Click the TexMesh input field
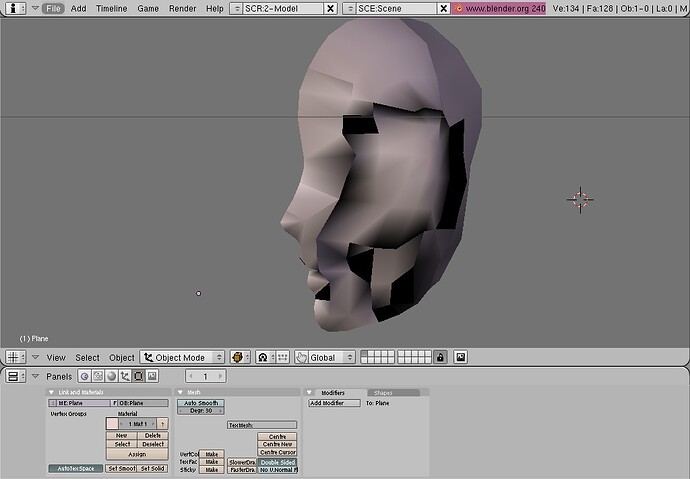Viewport: 690px width, 479px height. point(262,425)
